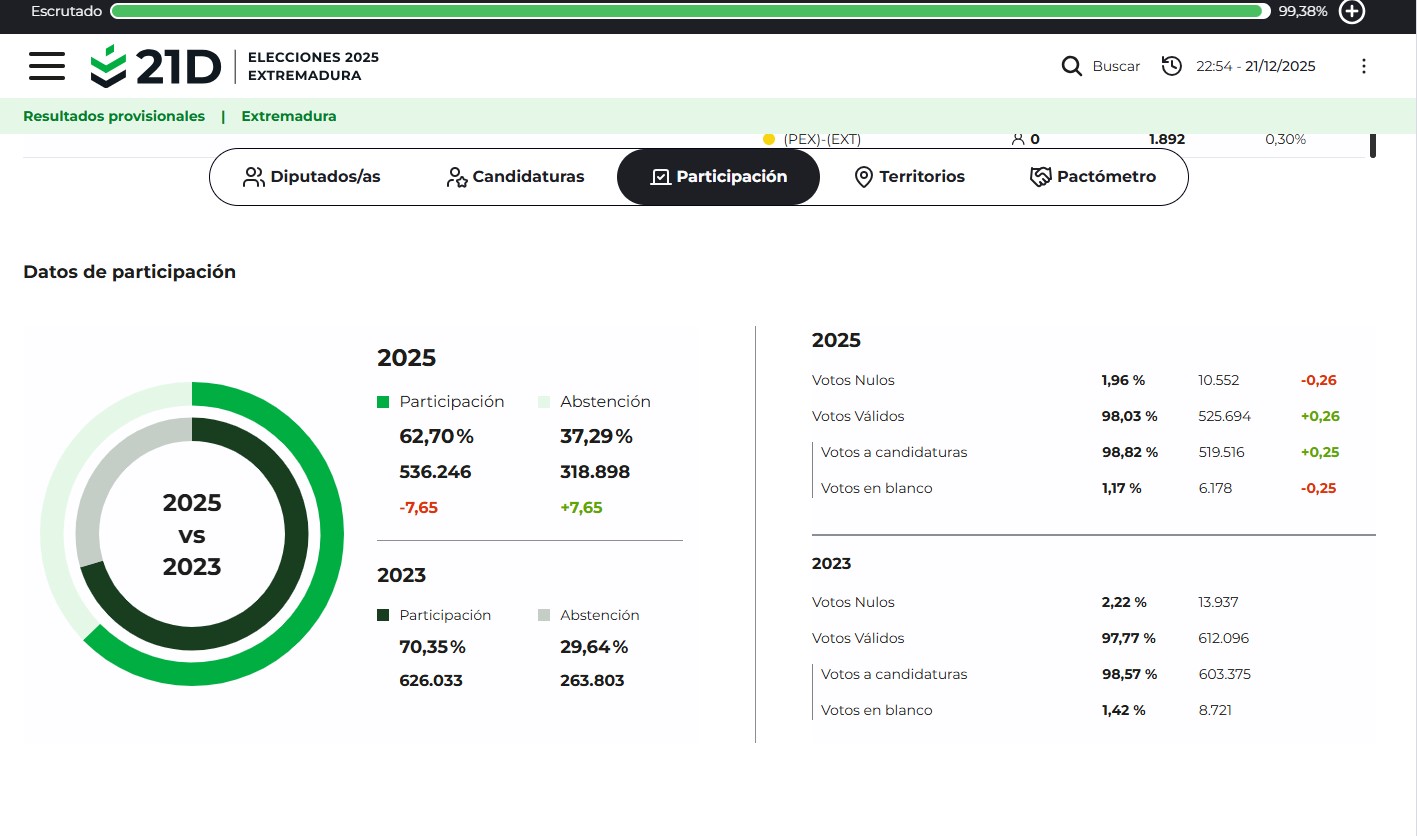The height and width of the screenshot is (836, 1417).
Task: Click the history clock icon
Action: (1171, 66)
